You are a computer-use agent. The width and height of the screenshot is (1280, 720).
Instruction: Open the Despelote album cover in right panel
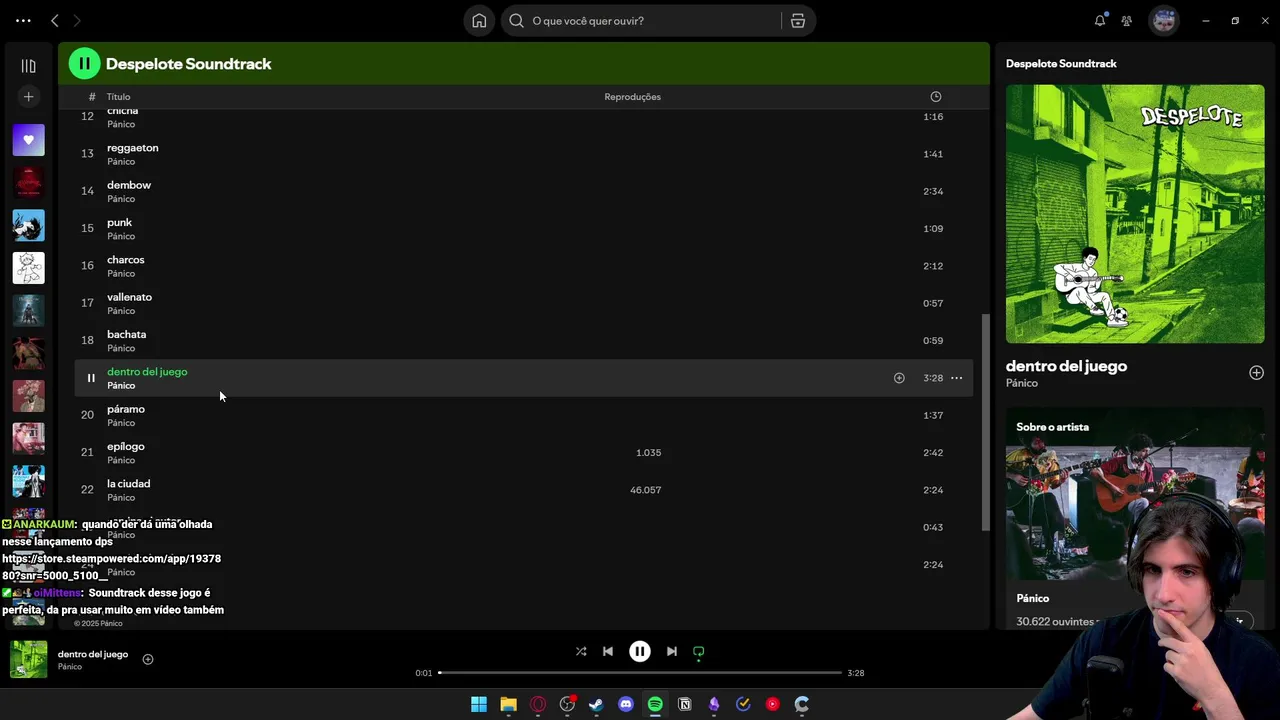(1135, 214)
